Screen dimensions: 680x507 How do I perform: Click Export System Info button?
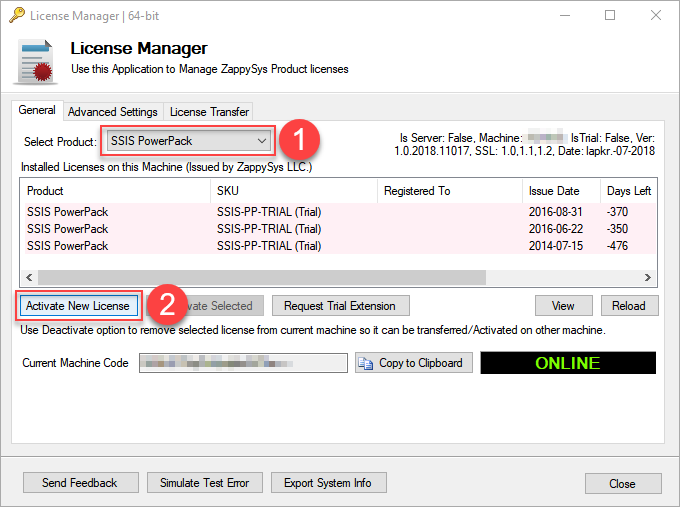(x=328, y=483)
